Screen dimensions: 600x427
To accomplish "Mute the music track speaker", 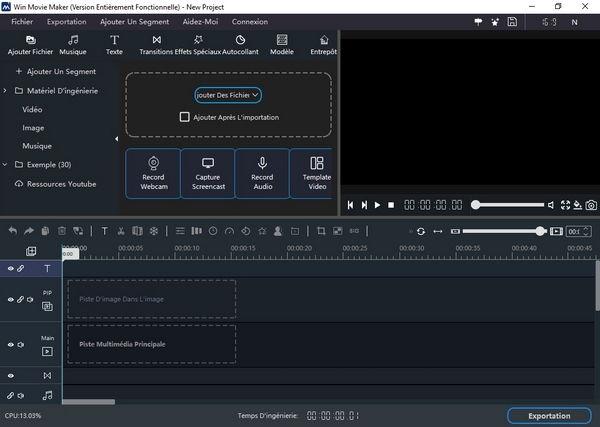I will pyautogui.click(x=21, y=396).
